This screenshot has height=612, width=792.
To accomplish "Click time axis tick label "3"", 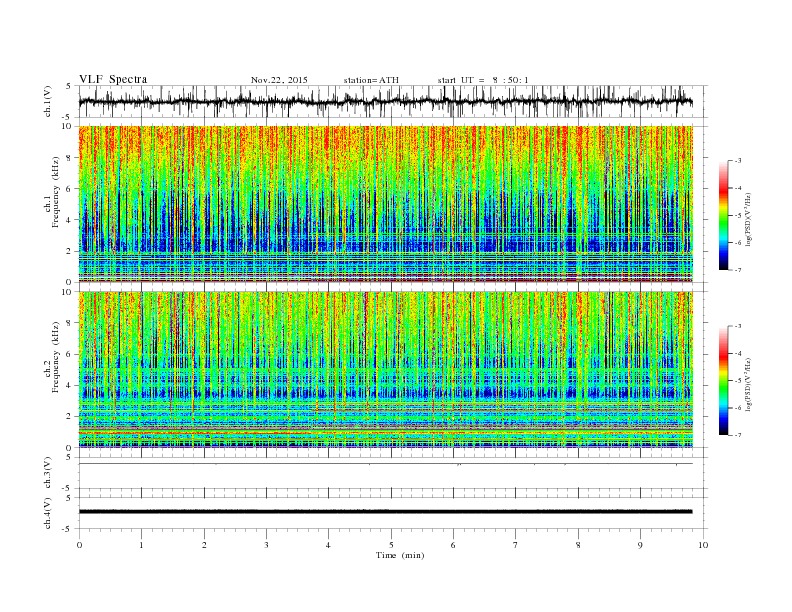I will [x=266, y=545].
